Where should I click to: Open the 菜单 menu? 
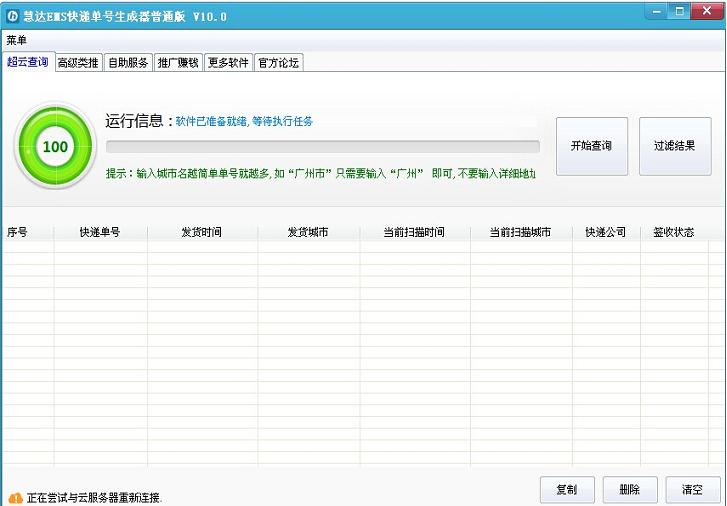pos(17,40)
